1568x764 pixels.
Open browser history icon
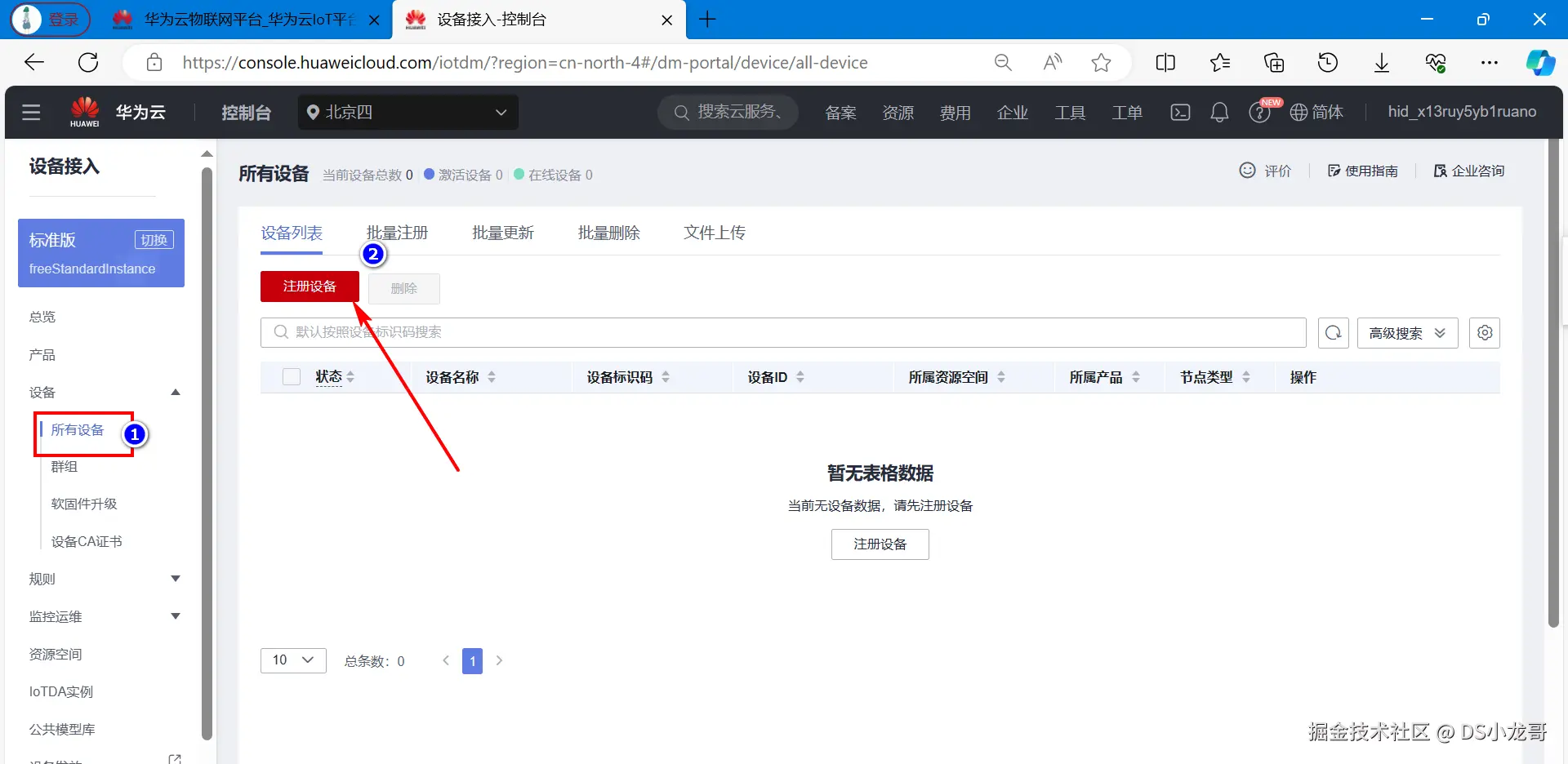pos(1328,62)
